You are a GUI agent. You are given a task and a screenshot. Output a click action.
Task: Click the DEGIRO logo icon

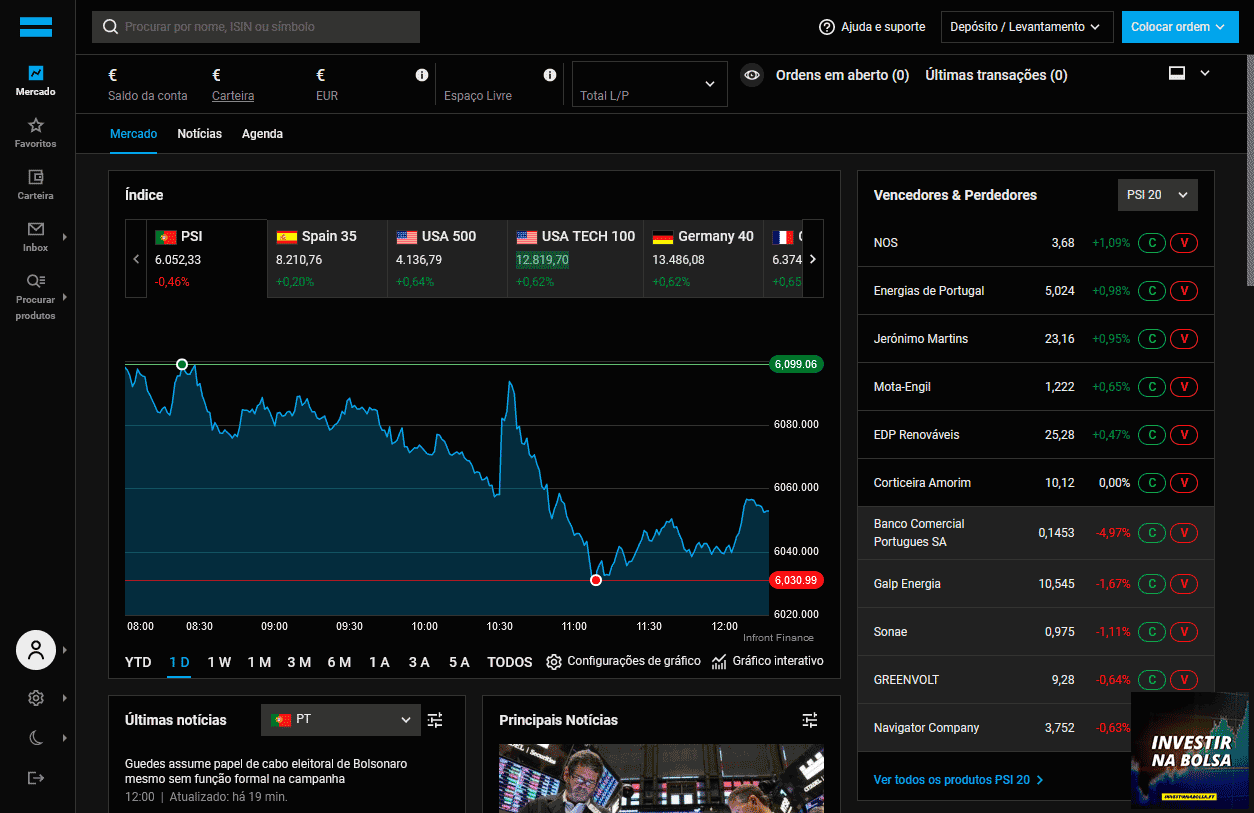click(x=36, y=27)
